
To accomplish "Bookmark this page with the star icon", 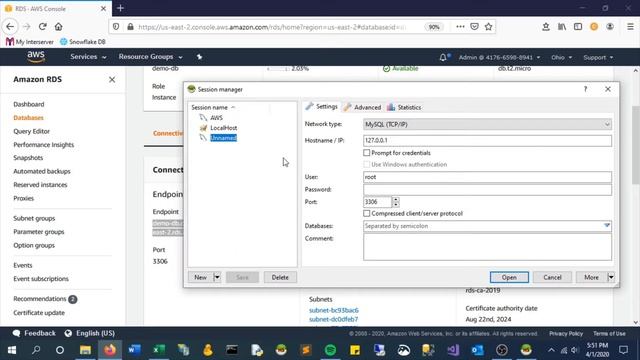I will click(488, 27).
